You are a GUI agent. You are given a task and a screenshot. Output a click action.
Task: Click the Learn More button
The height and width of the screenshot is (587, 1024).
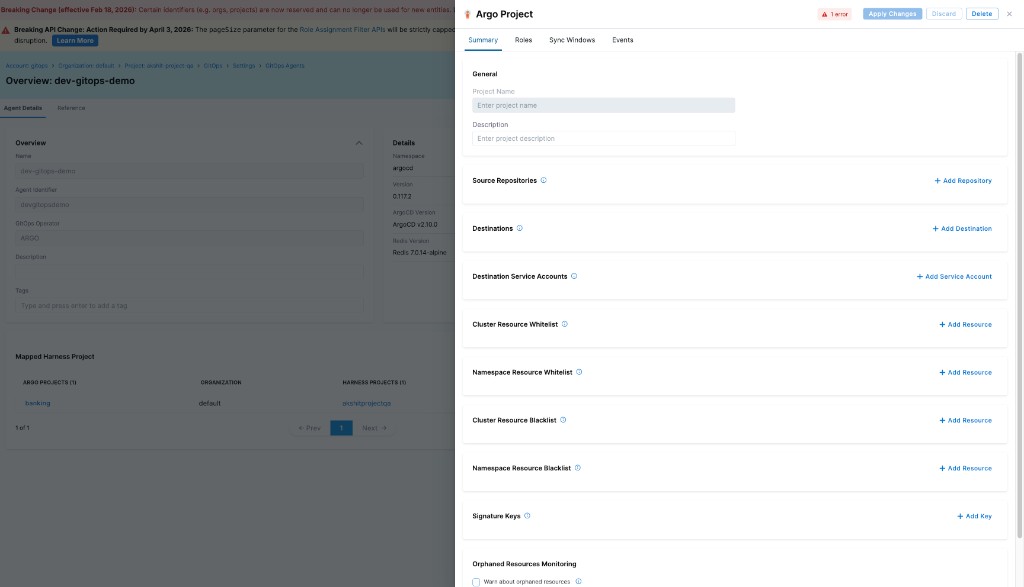point(75,40)
